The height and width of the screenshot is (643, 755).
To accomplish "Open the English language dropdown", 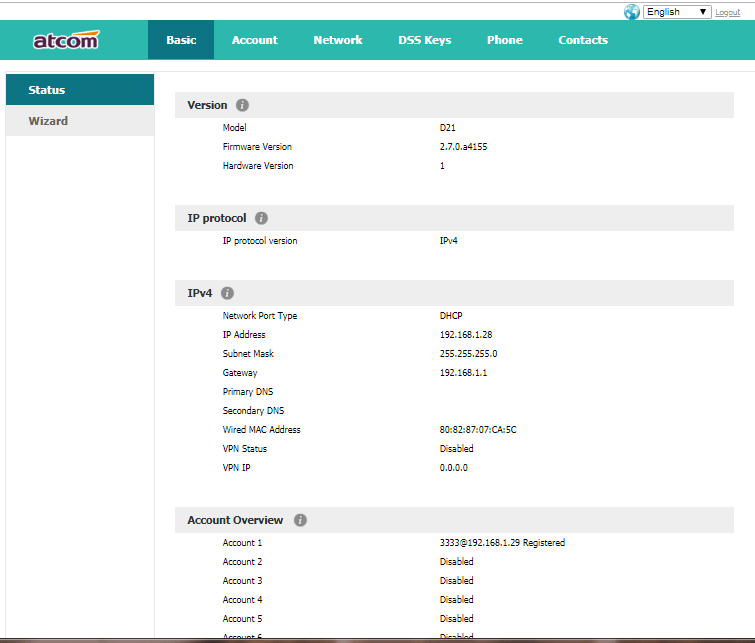I will coord(677,12).
